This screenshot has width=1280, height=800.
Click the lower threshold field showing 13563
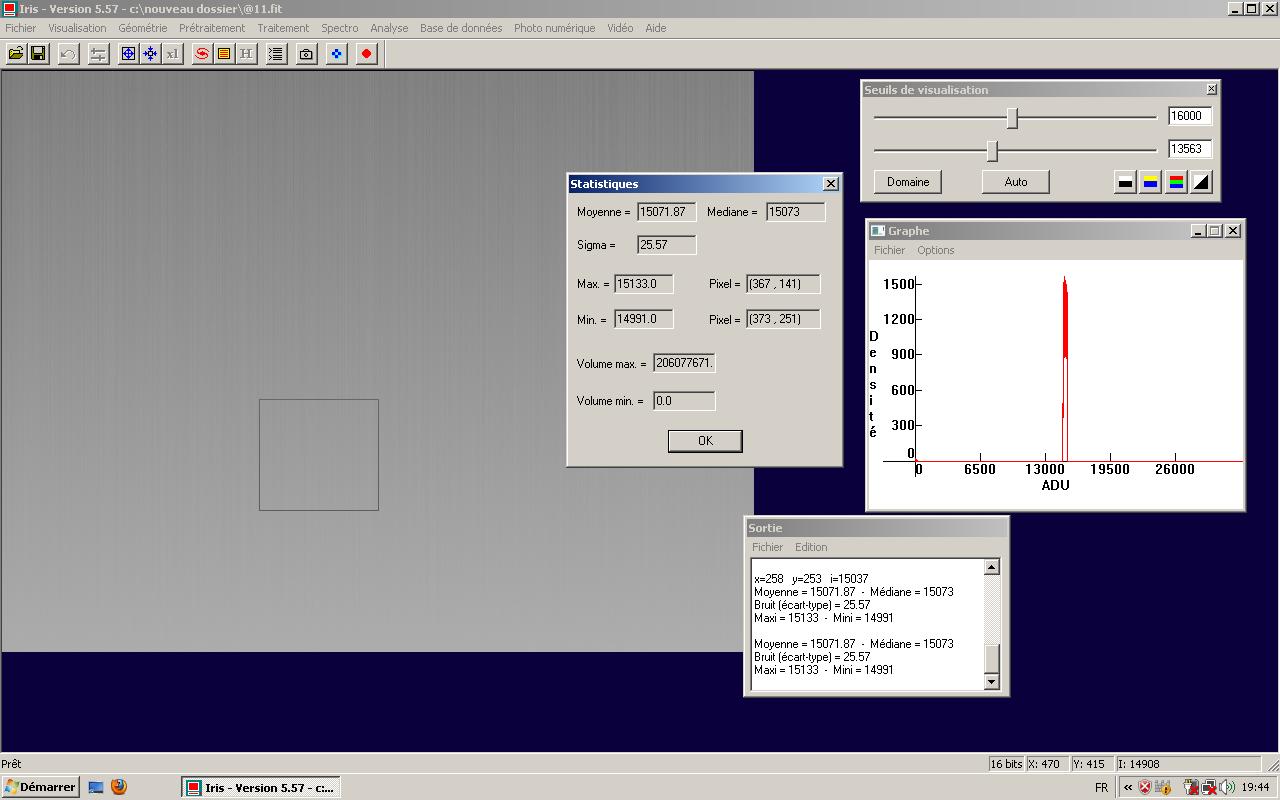point(1189,149)
